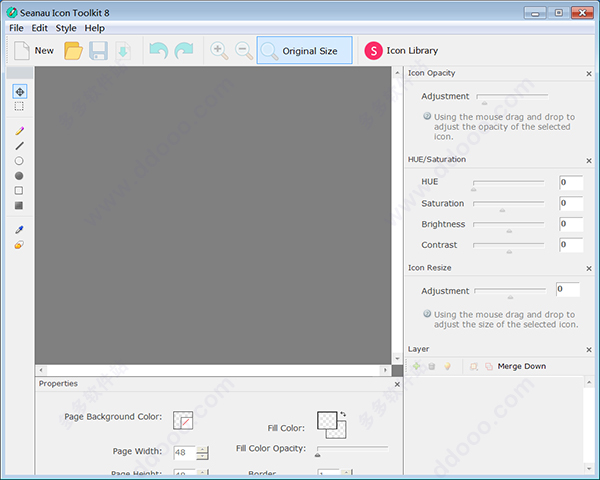
Task: Reset view to Original Size
Action: click(305, 50)
